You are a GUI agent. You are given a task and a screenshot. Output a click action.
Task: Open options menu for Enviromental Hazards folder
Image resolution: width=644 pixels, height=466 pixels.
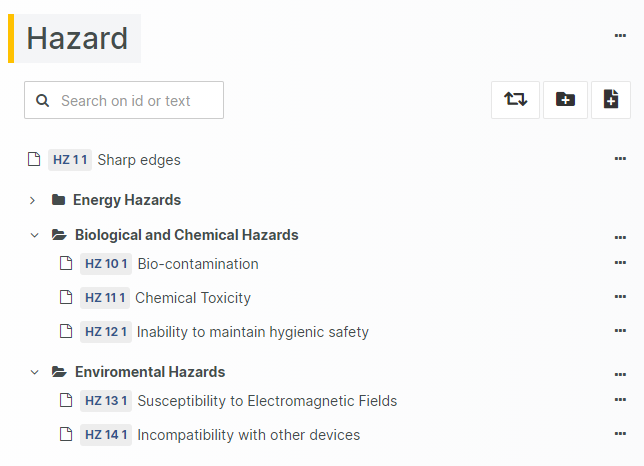point(620,374)
